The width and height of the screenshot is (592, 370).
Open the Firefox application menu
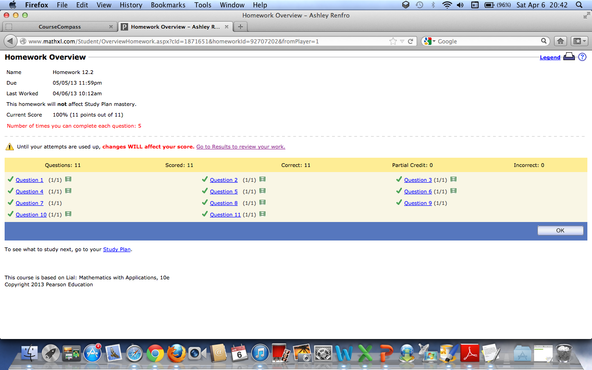[x=37, y=5]
